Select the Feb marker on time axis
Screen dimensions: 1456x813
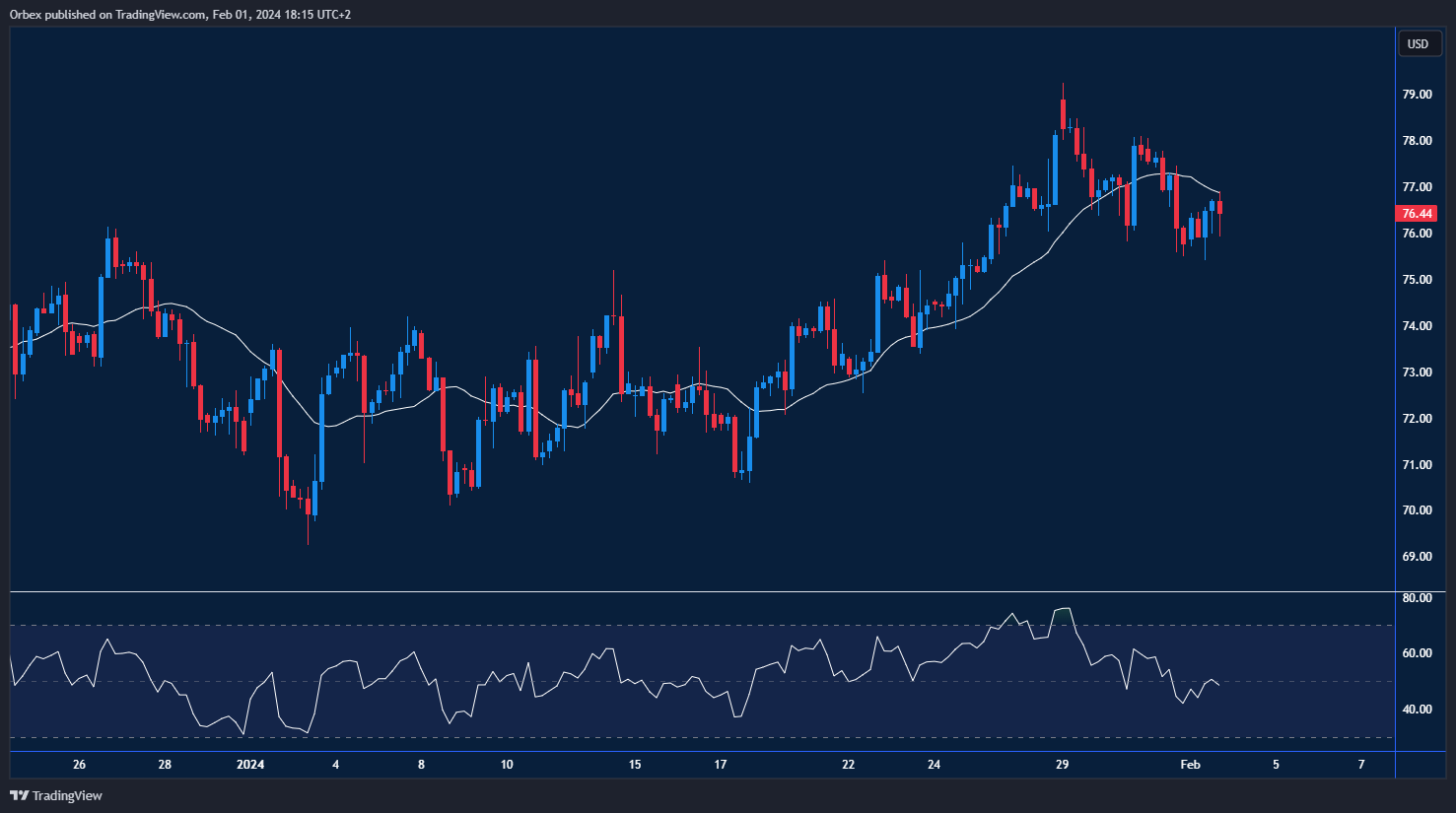(x=1190, y=765)
